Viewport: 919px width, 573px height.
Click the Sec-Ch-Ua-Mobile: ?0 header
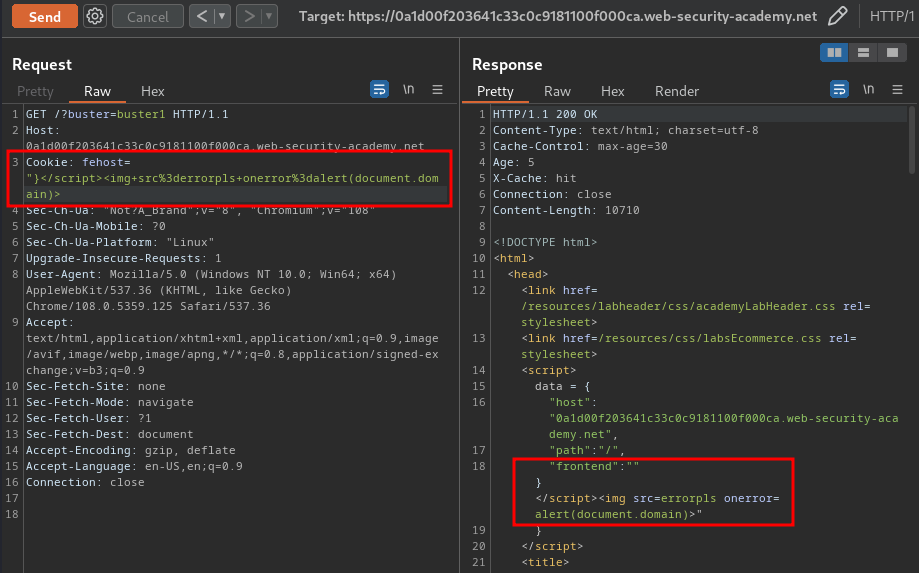tap(96, 226)
